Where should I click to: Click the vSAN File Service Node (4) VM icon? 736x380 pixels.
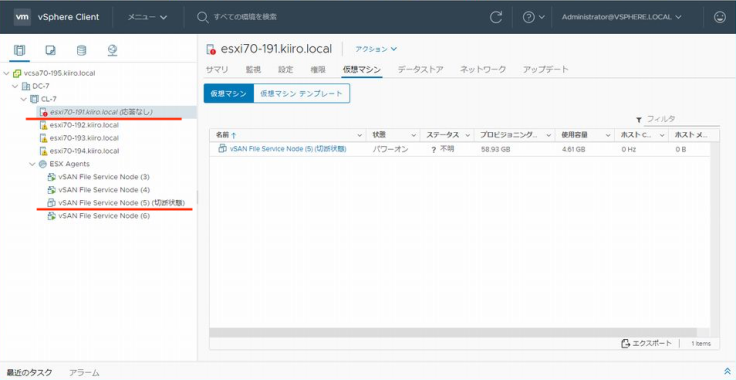coord(52,190)
